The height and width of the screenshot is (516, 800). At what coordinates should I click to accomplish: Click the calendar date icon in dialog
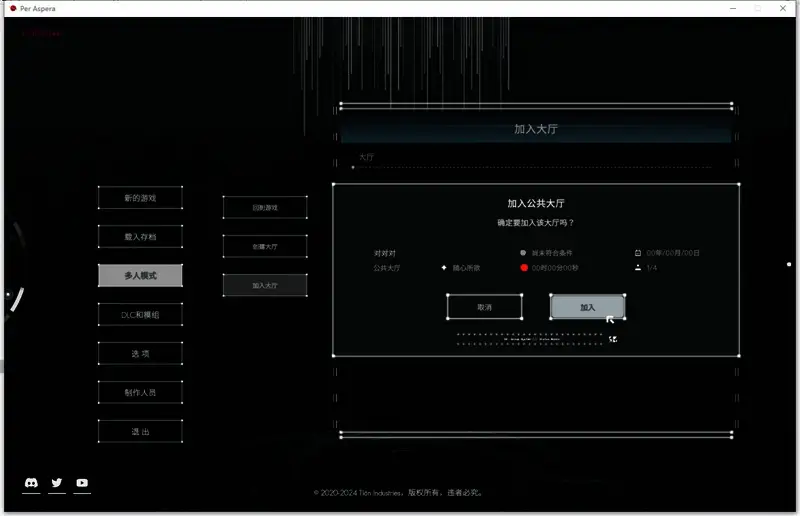coord(638,253)
